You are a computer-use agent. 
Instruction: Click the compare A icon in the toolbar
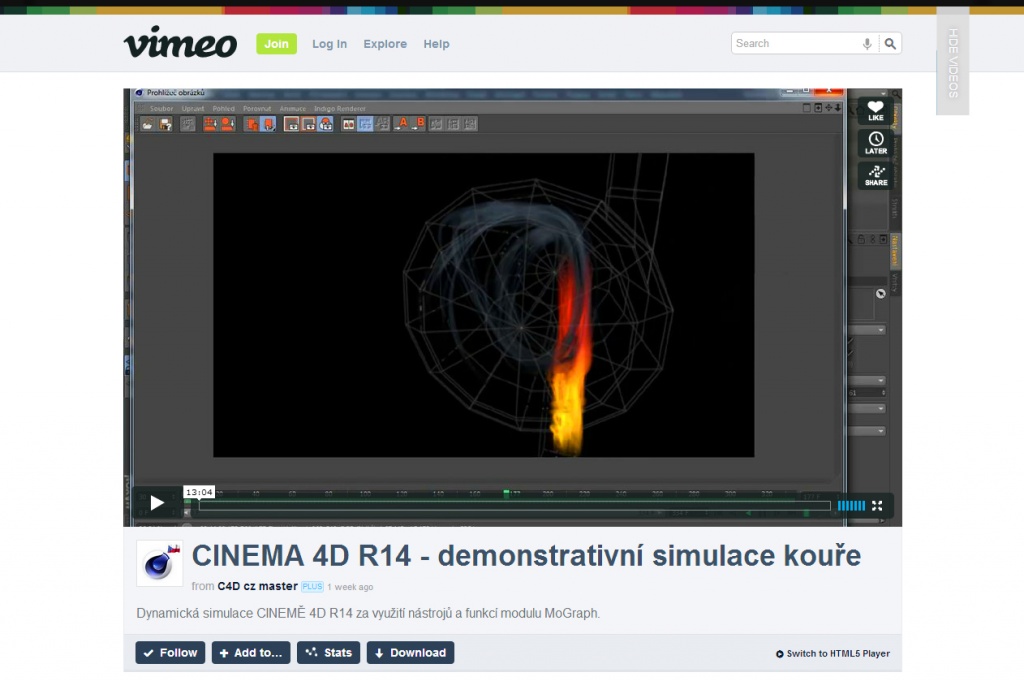click(402, 124)
